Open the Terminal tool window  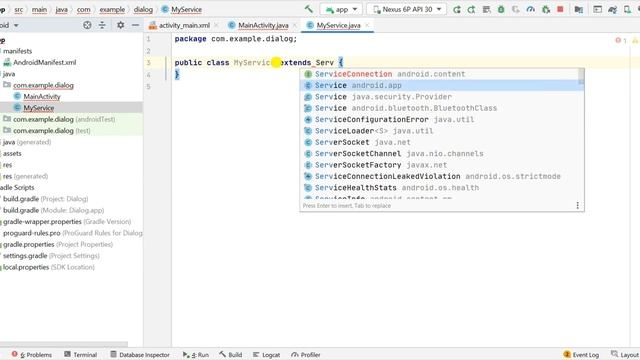[x=80, y=355]
